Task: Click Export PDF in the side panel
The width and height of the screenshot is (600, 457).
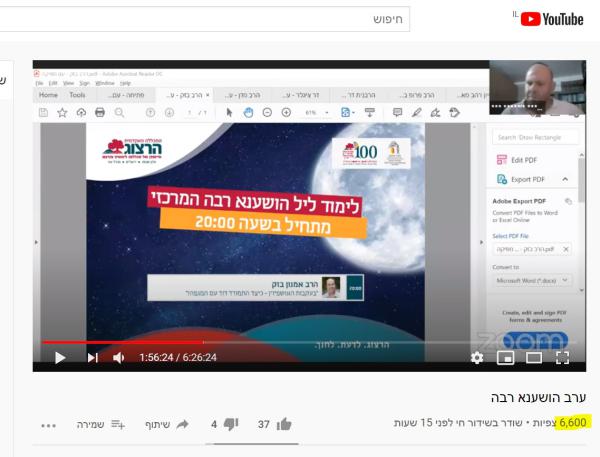Action: (520, 179)
